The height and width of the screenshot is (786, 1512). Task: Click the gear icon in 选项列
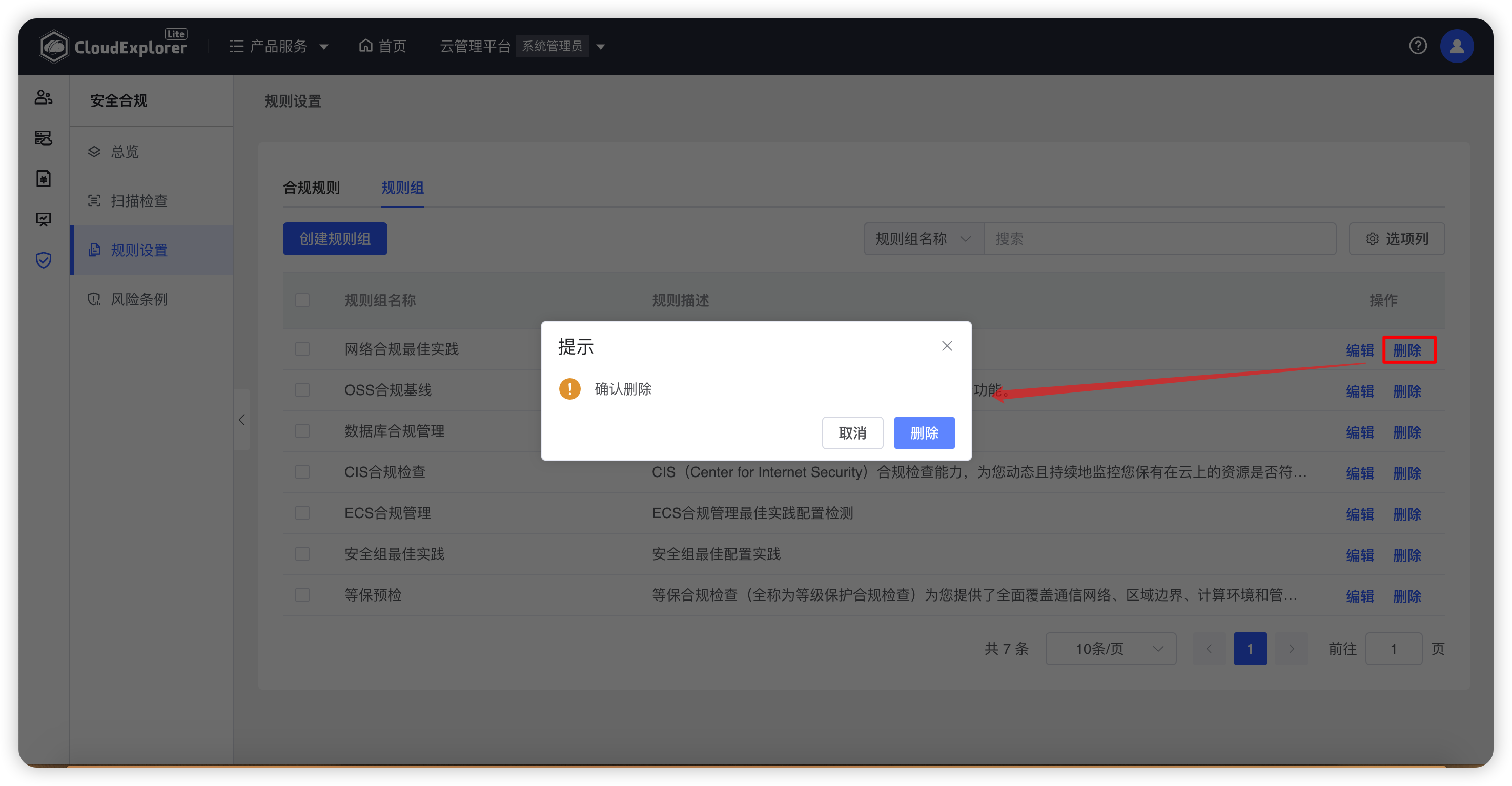1372,239
